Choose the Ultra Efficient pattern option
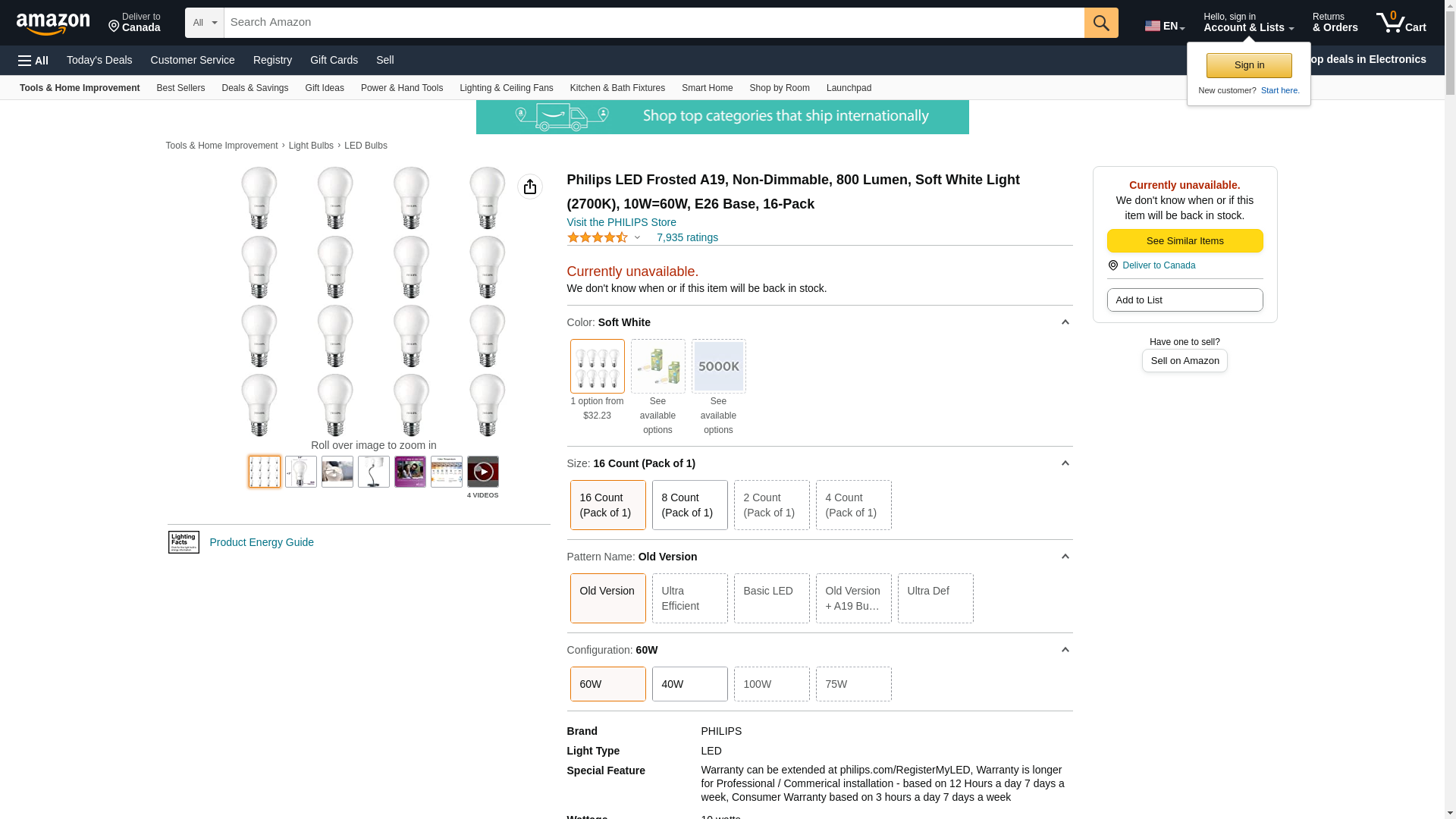 click(689, 598)
